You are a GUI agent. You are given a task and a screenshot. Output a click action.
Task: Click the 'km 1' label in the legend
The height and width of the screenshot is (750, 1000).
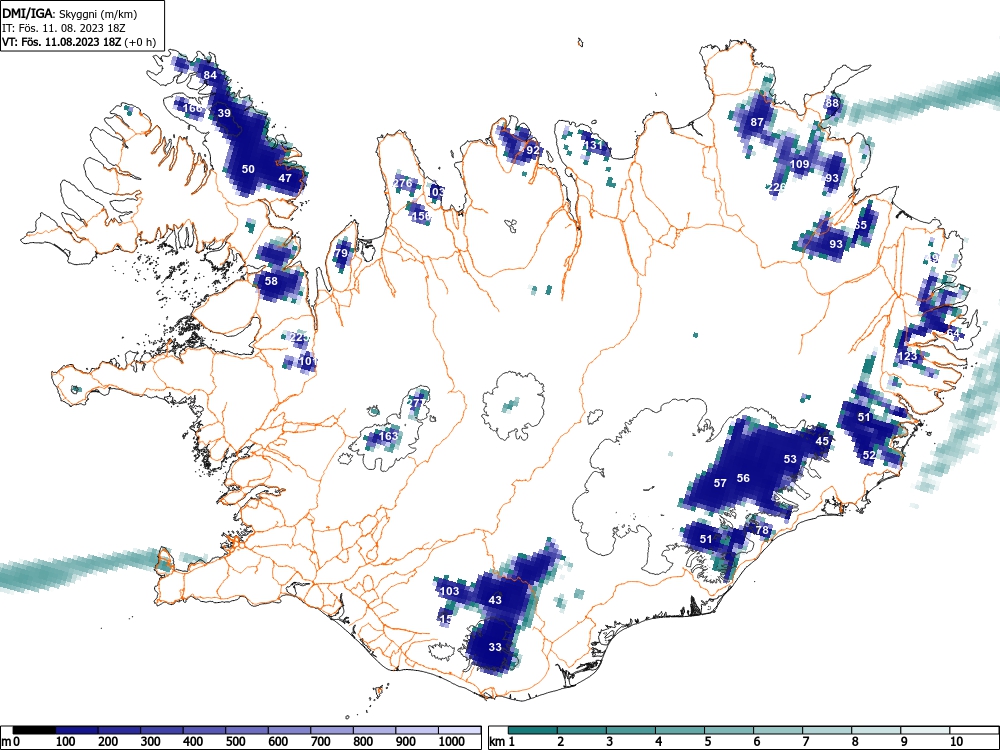[502, 741]
